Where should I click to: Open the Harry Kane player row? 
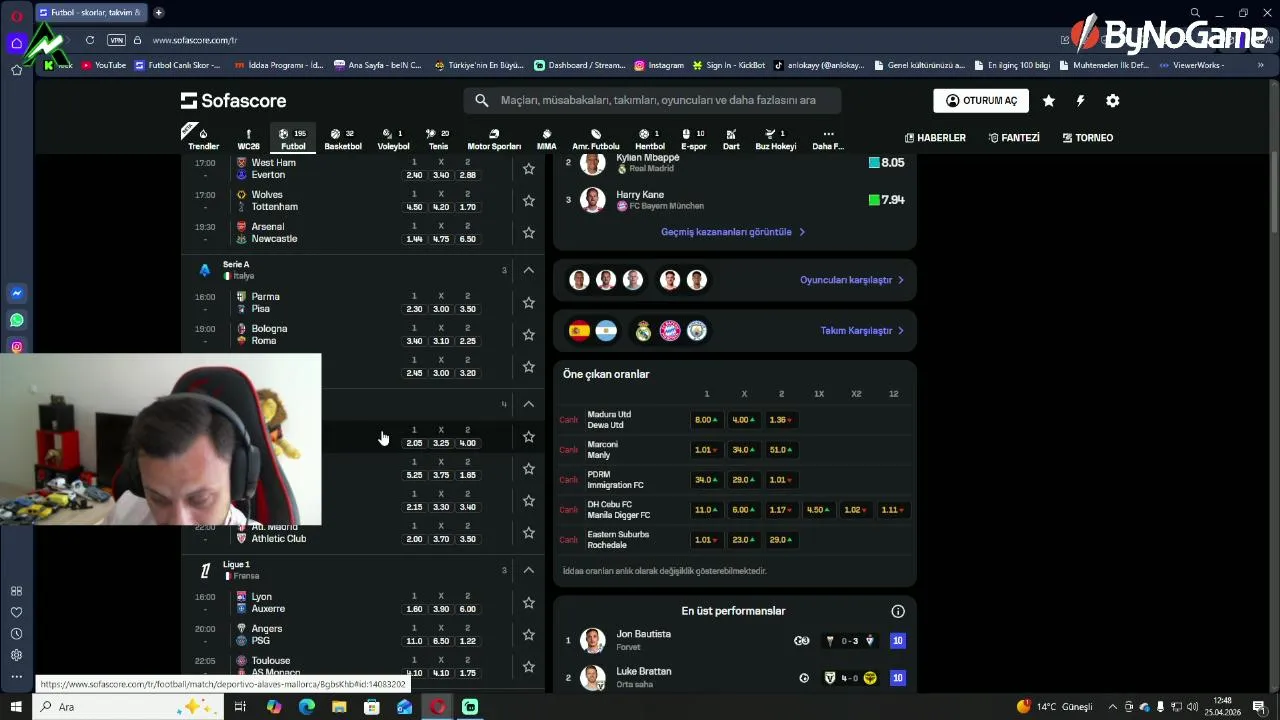tap(734, 200)
